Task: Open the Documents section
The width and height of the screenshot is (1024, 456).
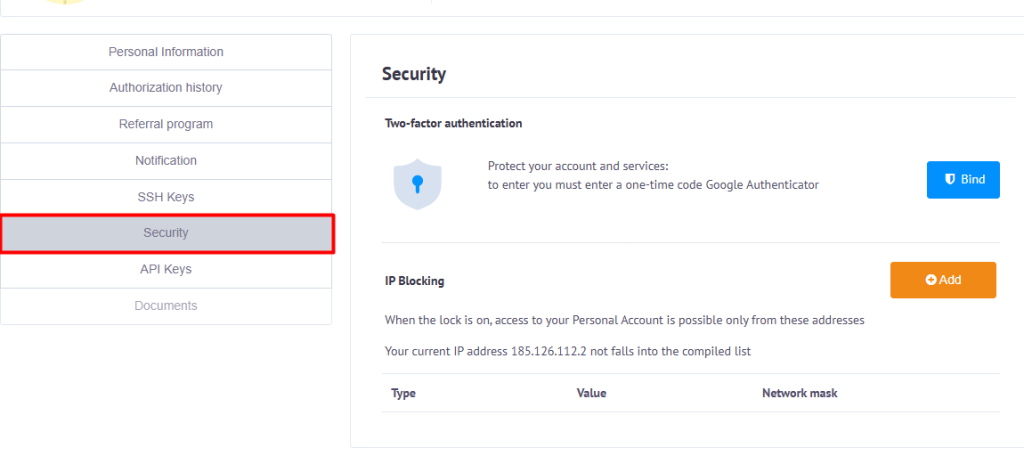Action: [166, 306]
